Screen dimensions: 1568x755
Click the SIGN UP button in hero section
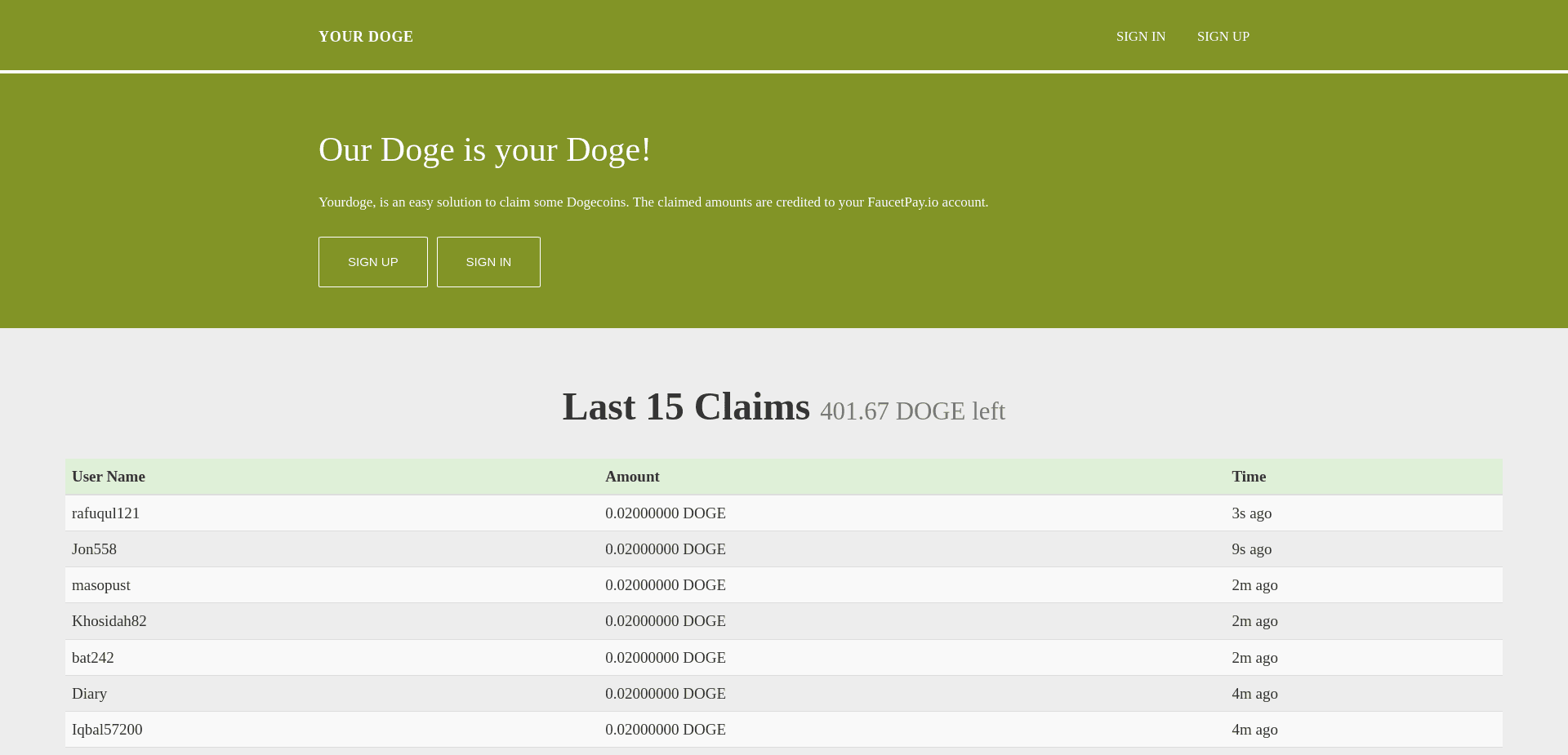click(x=372, y=261)
